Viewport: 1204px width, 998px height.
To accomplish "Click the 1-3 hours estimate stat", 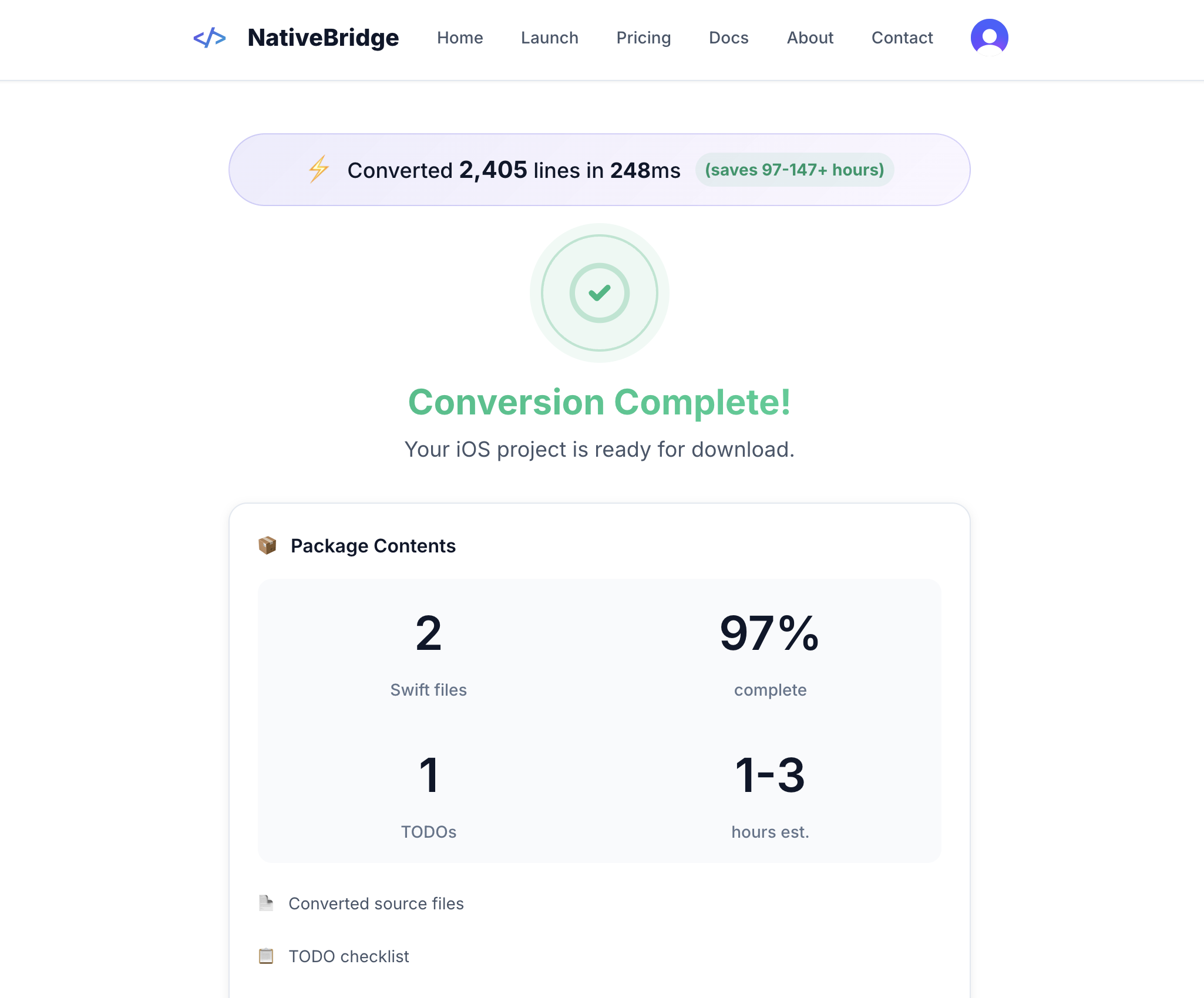I will (x=769, y=776).
